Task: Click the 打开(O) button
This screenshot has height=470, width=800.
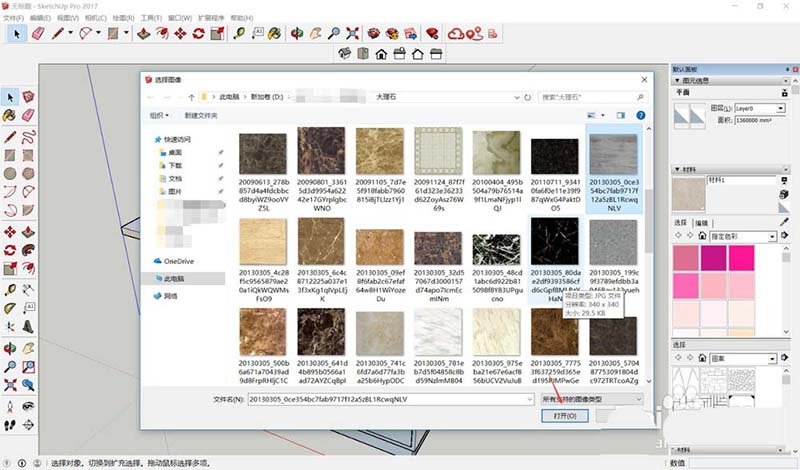Action: pyautogui.click(x=565, y=415)
